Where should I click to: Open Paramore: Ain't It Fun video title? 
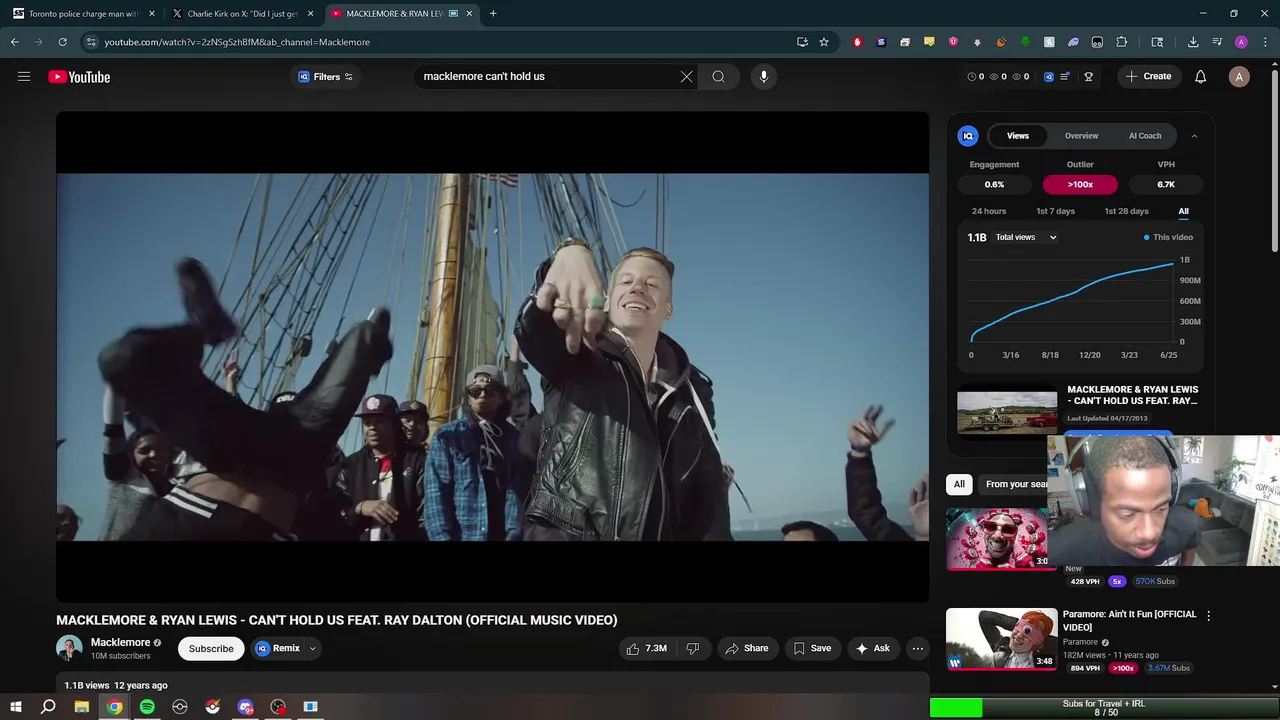pyautogui.click(x=1129, y=620)
